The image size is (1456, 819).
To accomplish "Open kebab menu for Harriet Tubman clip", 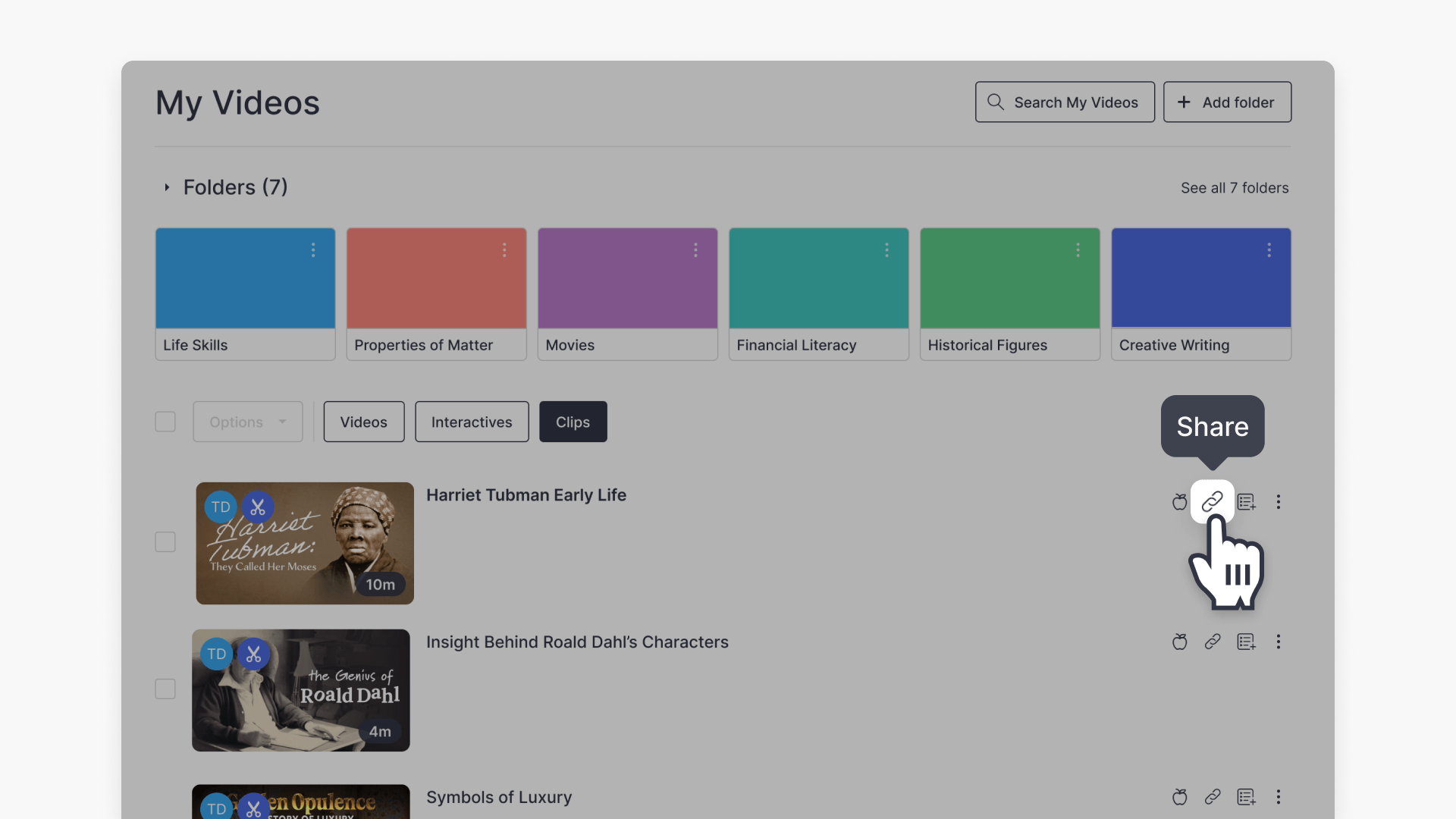I will tap(1278, 502).
